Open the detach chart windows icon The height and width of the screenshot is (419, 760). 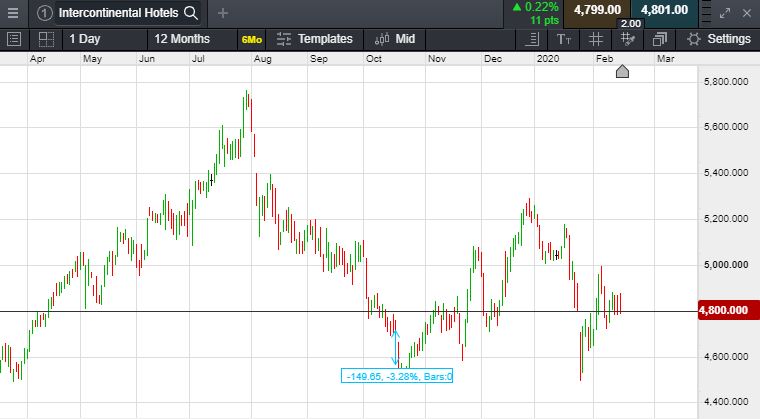660,39
